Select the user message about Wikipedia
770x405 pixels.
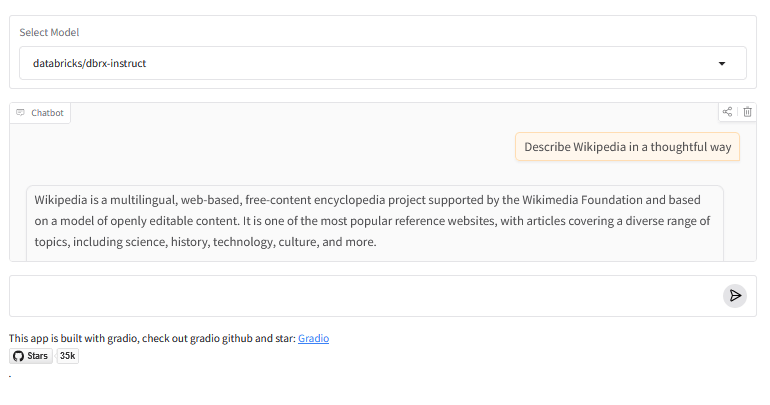[627, 147]
